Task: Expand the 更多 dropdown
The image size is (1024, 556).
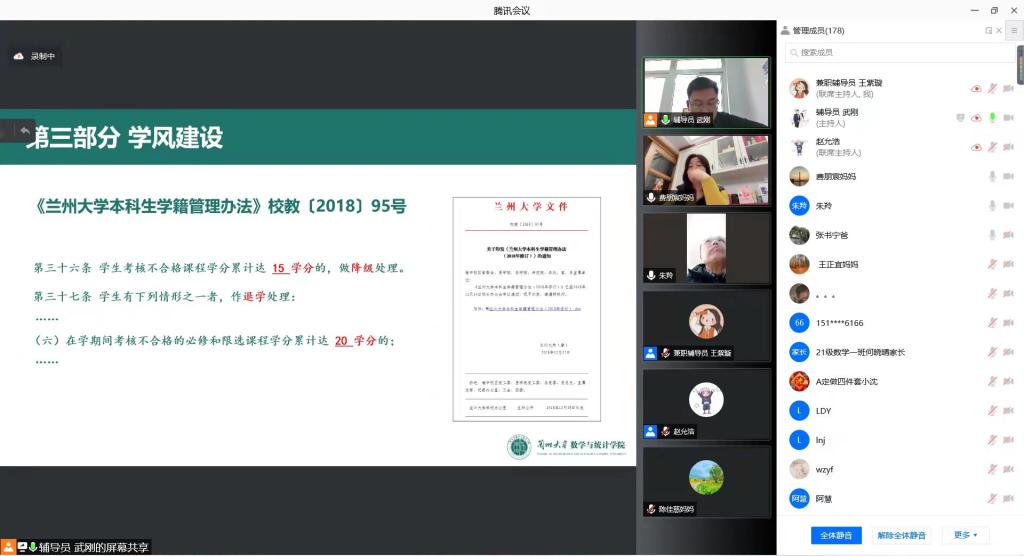Action: point(965,535)
